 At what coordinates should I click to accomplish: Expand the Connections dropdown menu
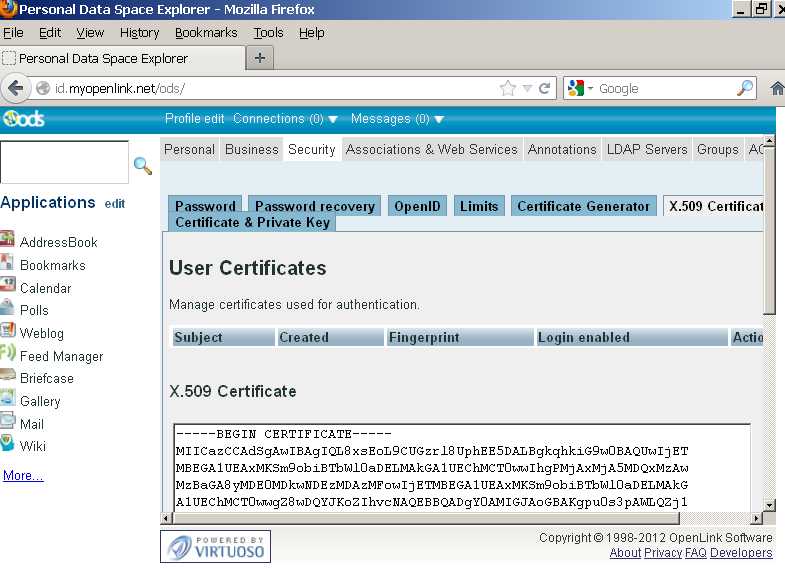[285, 119]
